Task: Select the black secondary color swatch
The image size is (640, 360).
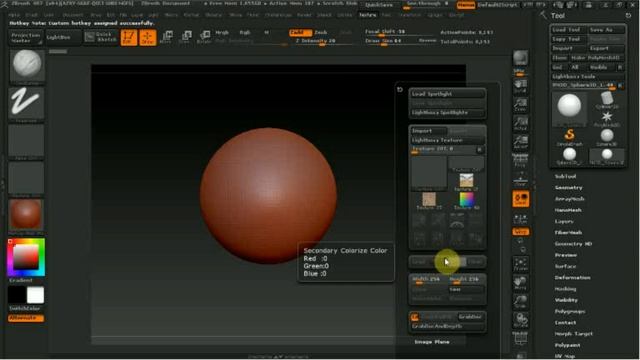Action: (17, 295)
